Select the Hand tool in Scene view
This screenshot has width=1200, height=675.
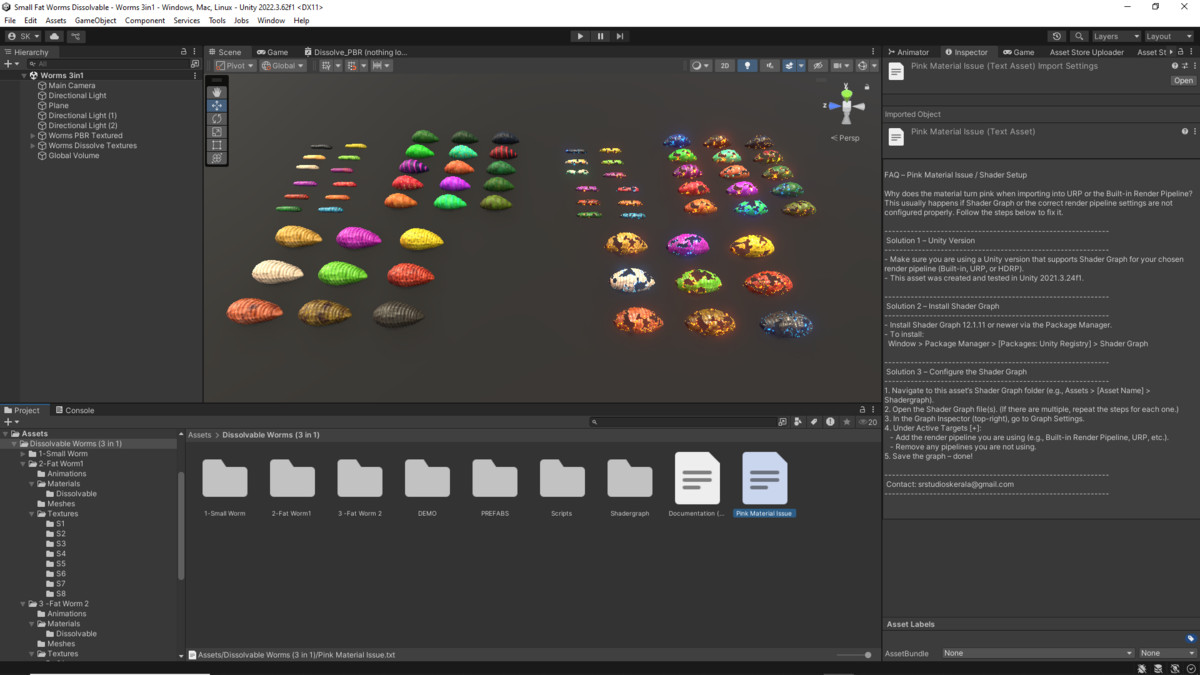(x=217, y=92)
